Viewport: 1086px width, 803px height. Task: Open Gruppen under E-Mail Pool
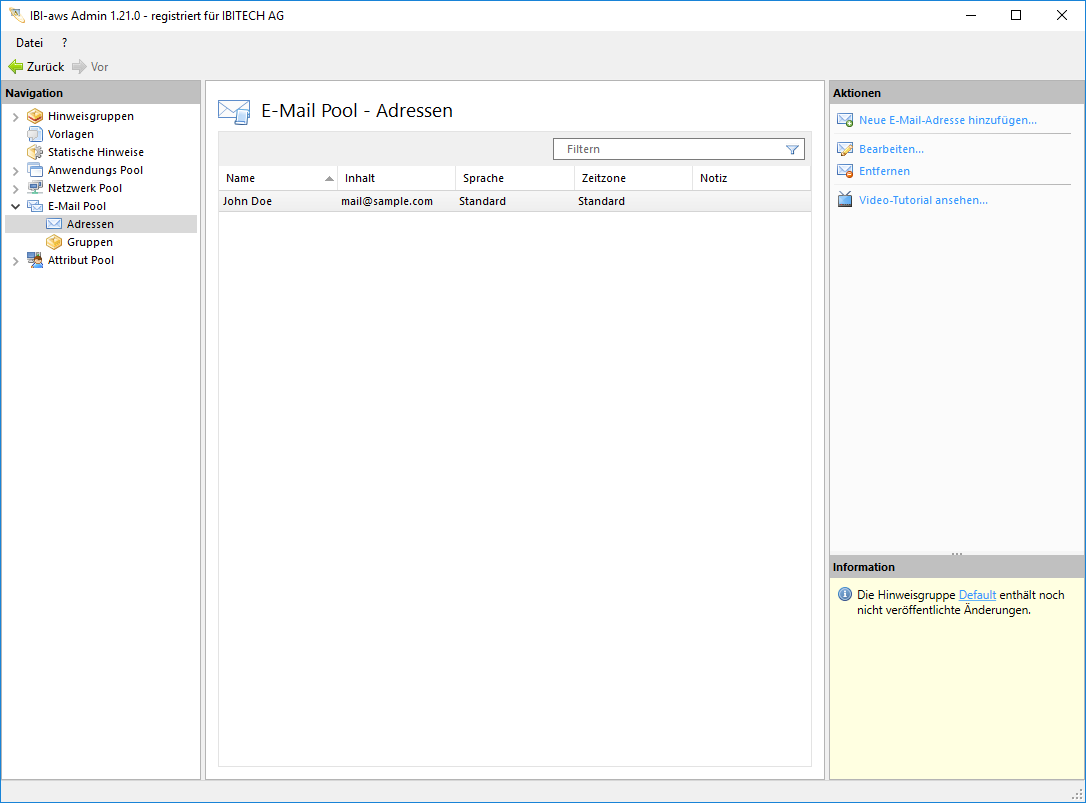(89, 242)
